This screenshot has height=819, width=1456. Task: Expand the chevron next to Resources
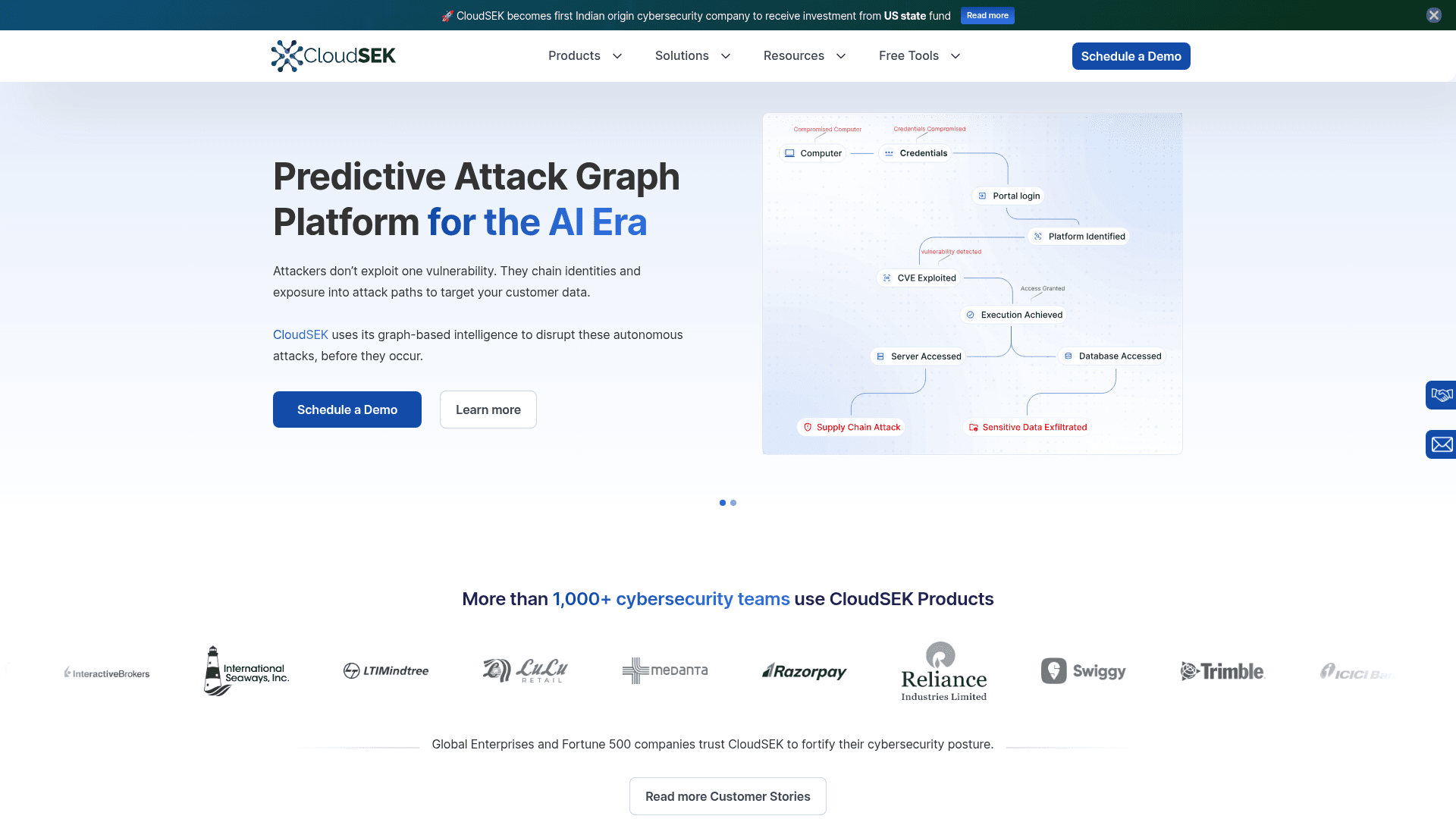(841, 56)
